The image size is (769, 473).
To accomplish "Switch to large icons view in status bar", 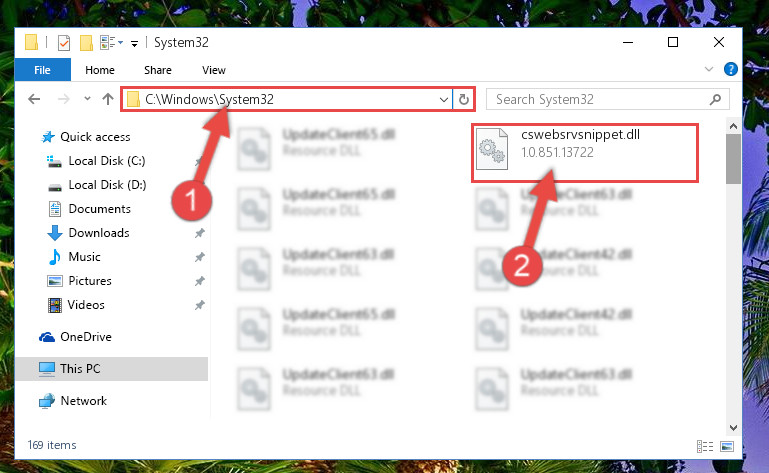I will 727,446.
